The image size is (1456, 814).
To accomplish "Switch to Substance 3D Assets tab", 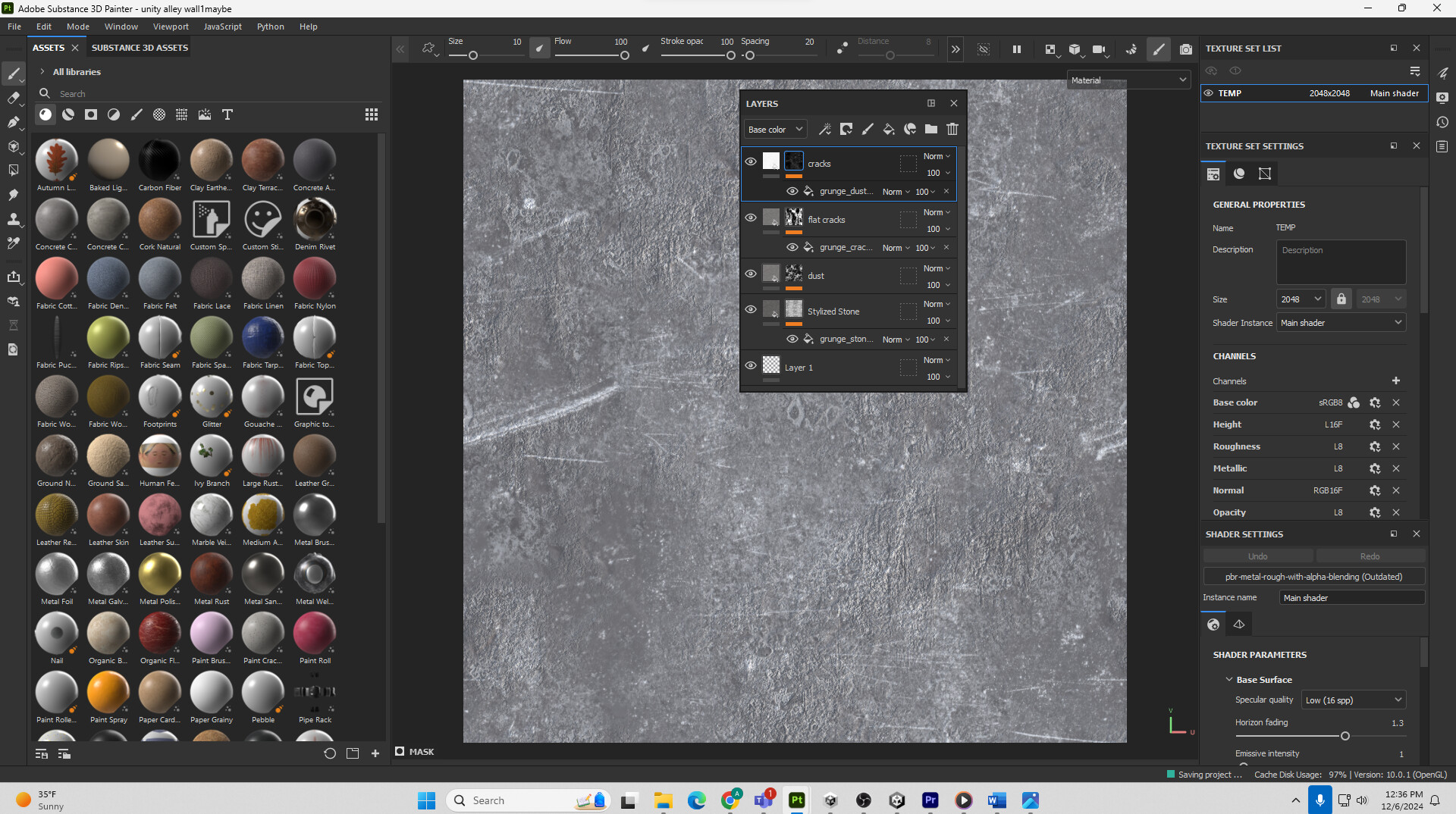I will pos(140,48).
